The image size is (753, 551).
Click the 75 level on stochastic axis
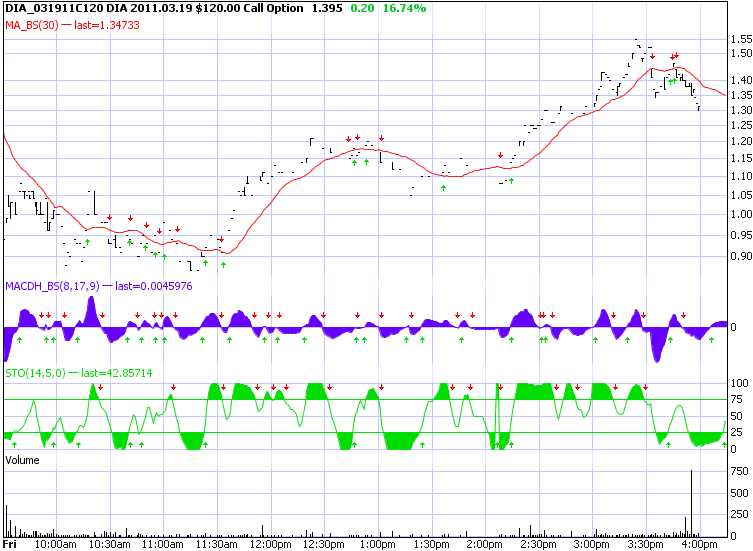coord(737,400)
